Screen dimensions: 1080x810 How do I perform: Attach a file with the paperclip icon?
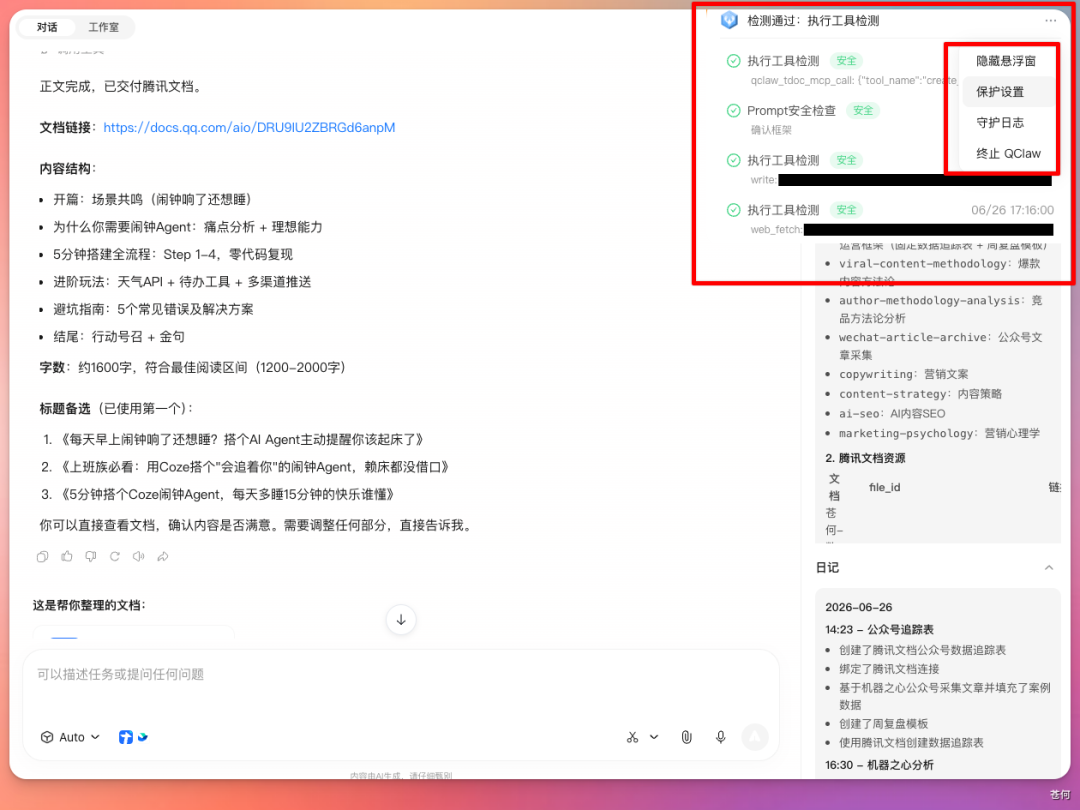coord(687,737)
